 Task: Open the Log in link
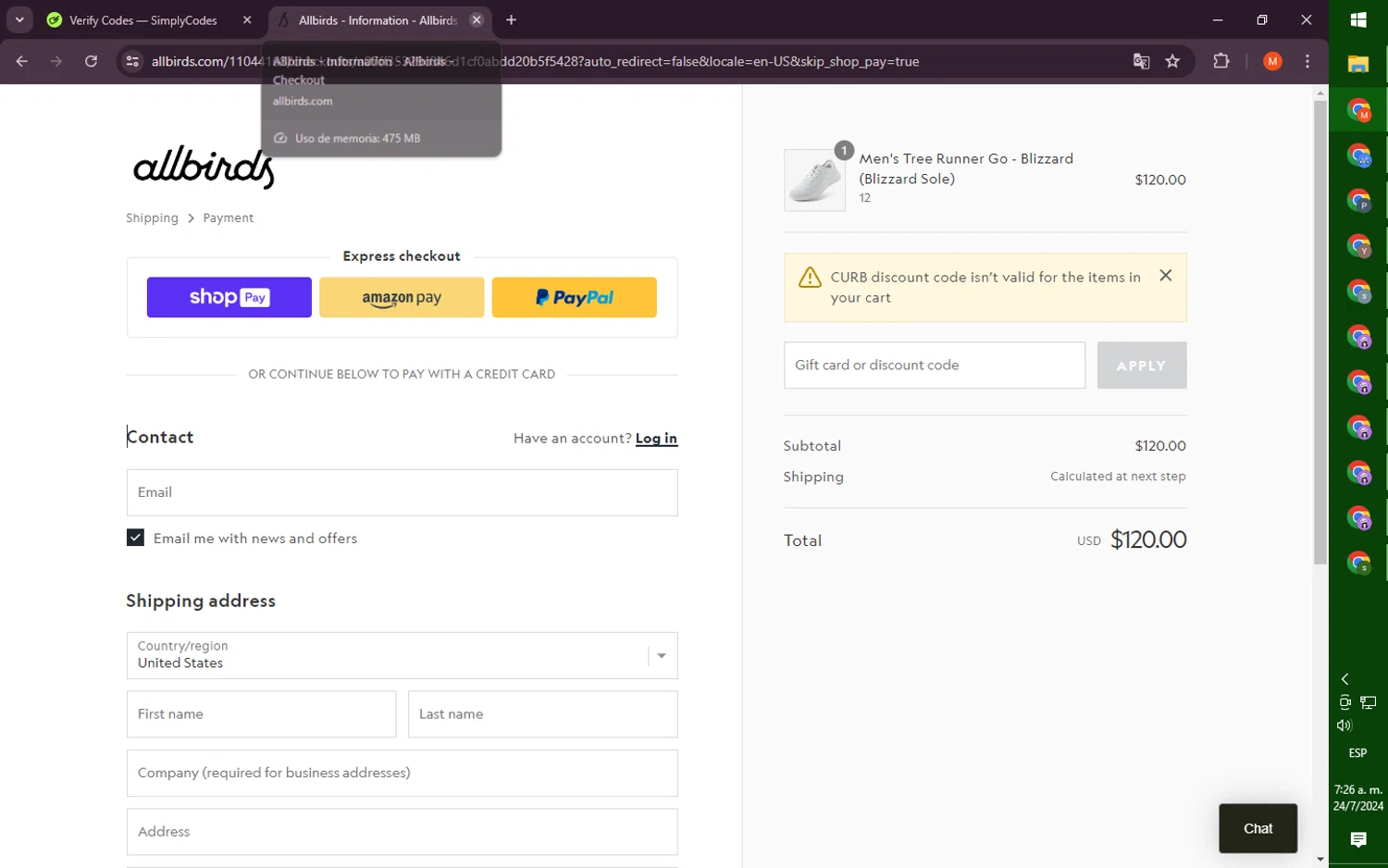656,439
